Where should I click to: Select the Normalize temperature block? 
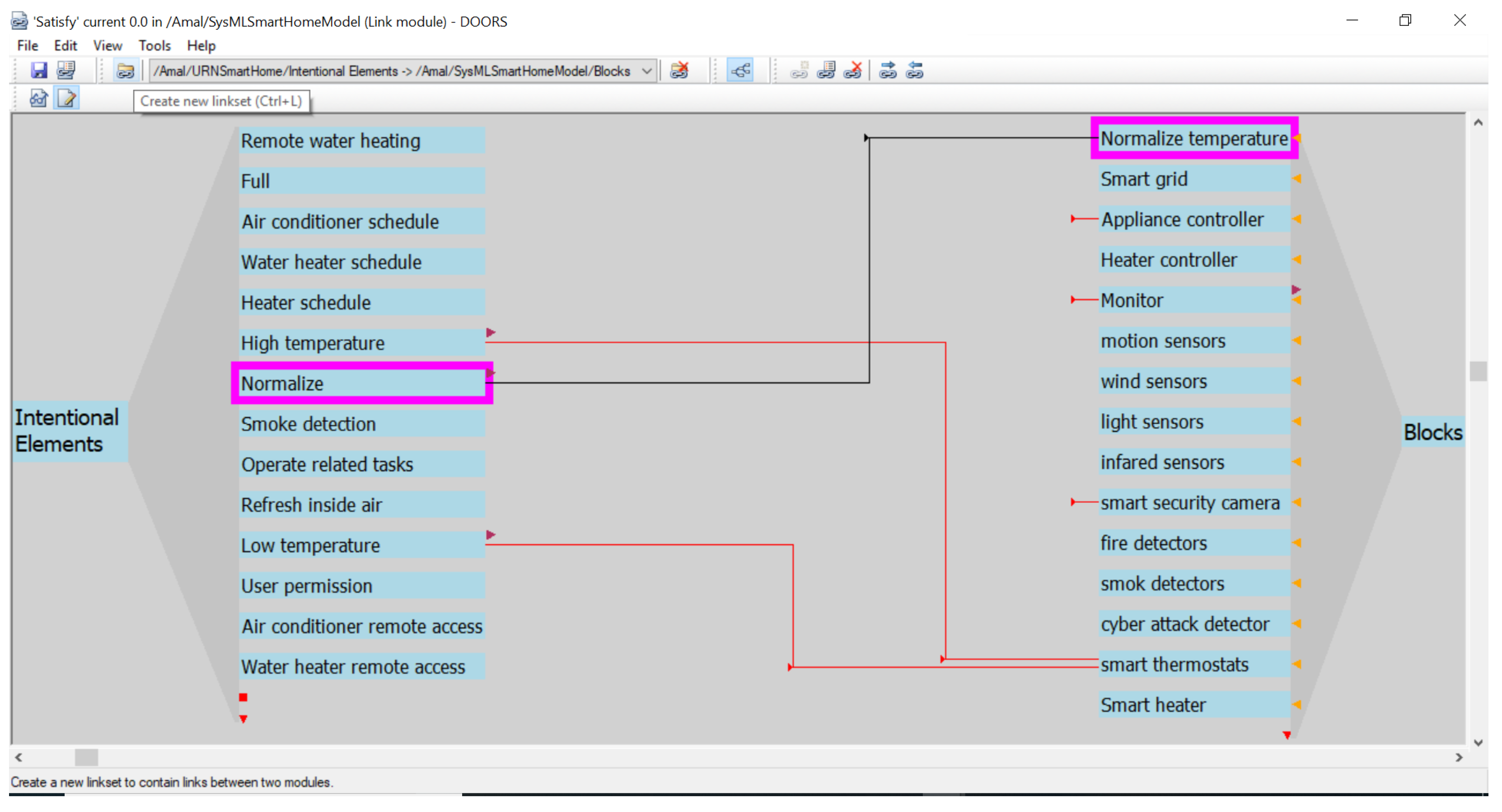(1193, 139)
